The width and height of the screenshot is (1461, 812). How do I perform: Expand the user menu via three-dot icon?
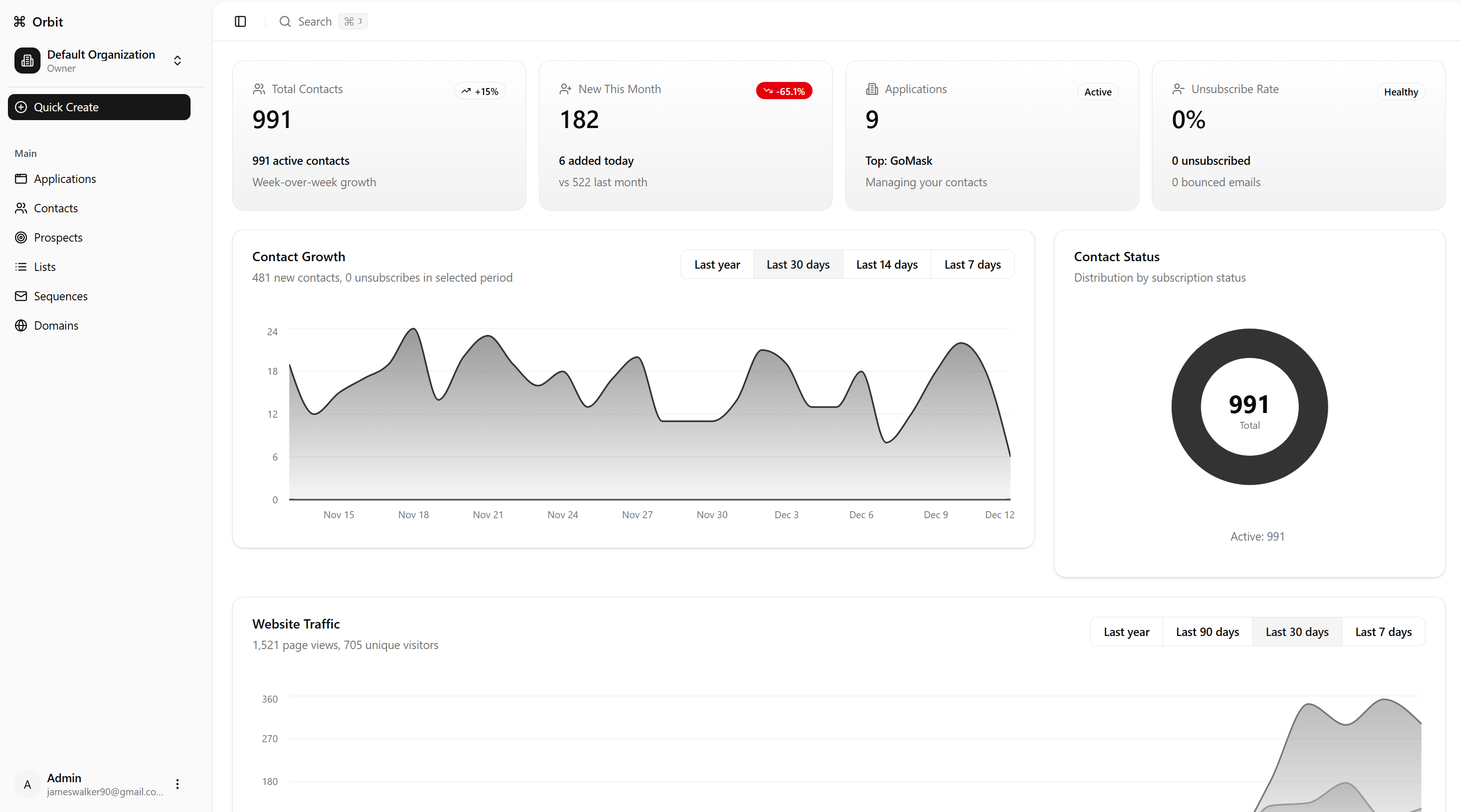(177, 785)
